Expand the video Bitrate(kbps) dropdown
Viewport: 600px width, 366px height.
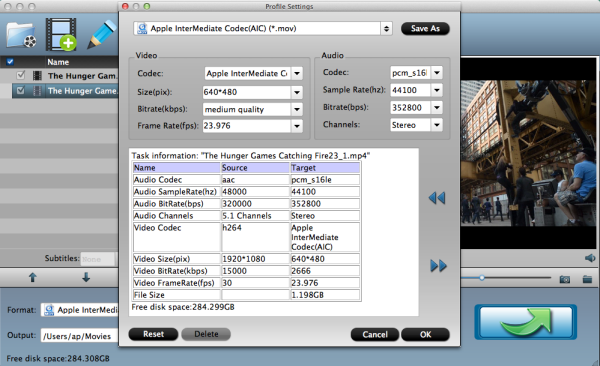tap(297, 109)
